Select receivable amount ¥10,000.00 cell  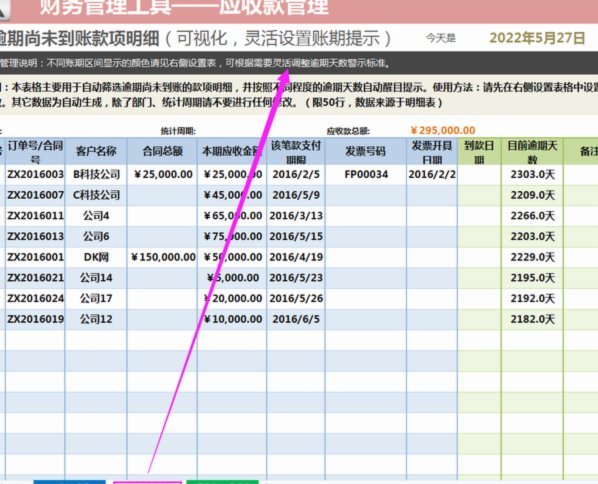(232, 319)
